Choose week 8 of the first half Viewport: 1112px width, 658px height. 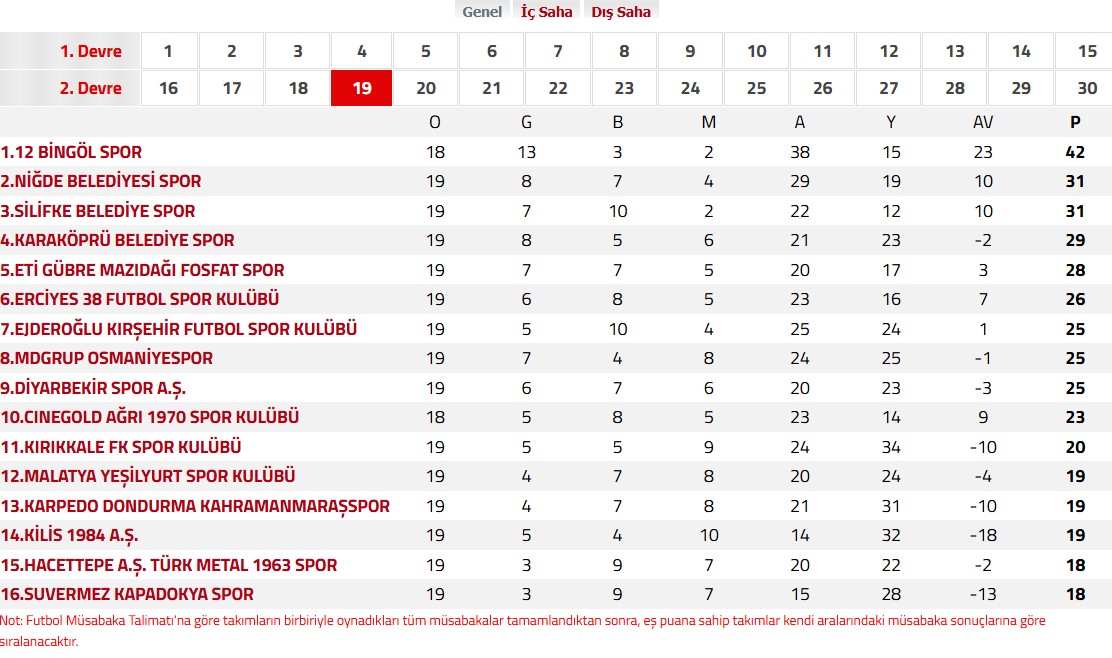(x=624, y=51)
